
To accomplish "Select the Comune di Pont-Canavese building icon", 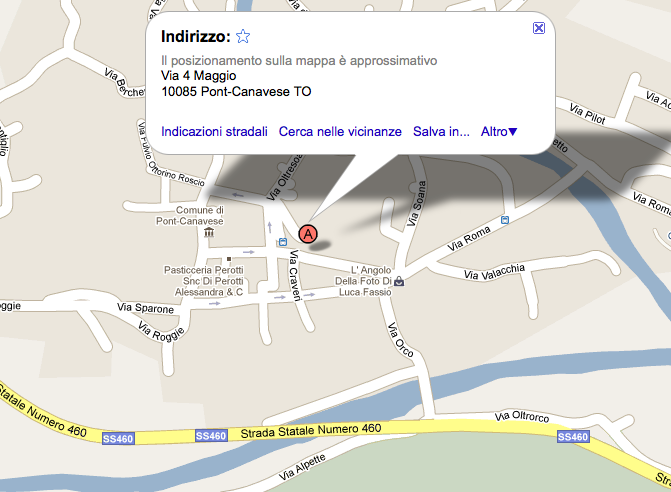I will coord(209,232).
